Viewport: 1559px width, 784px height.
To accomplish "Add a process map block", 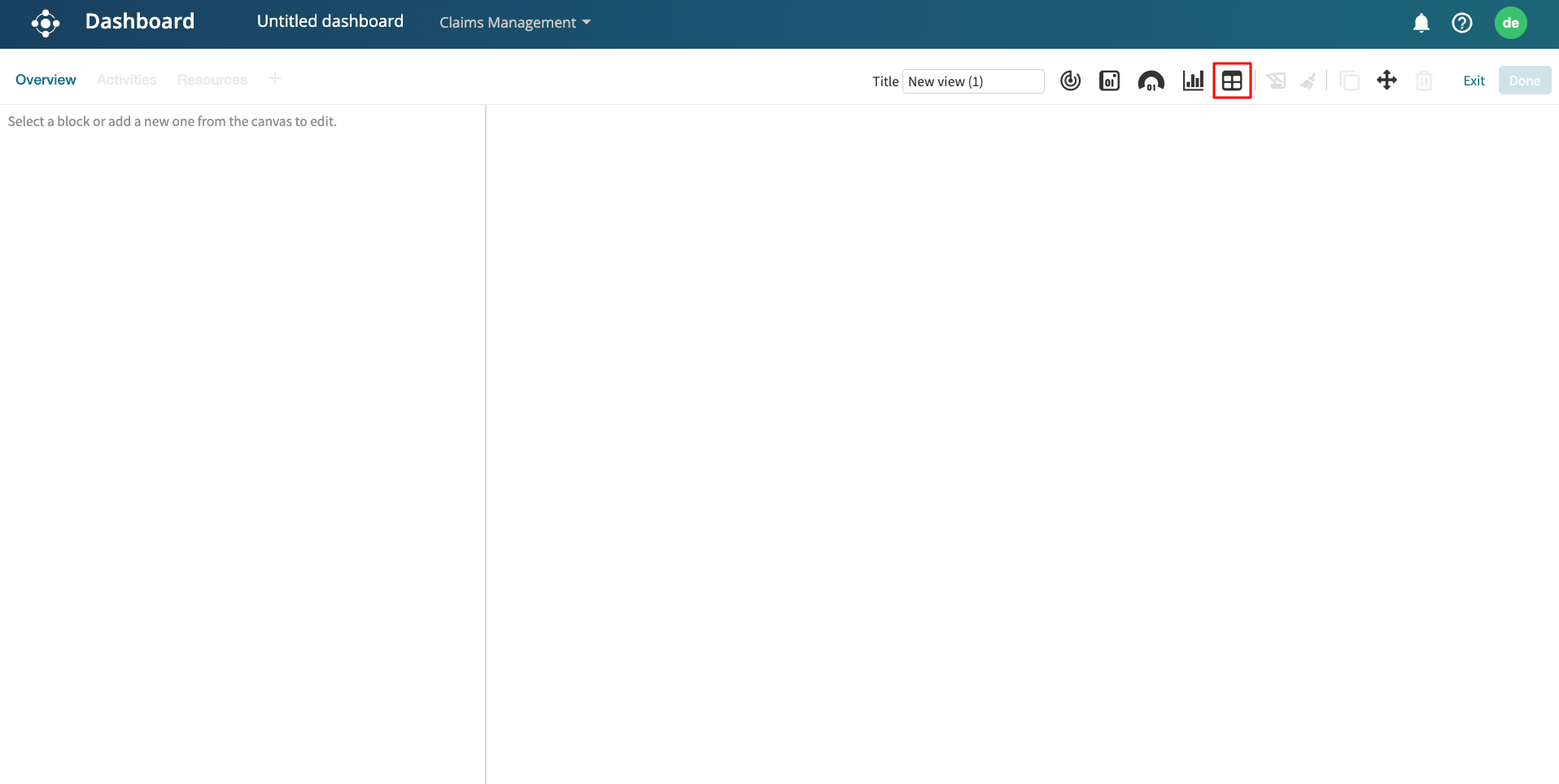I will tap(1070, 81).
